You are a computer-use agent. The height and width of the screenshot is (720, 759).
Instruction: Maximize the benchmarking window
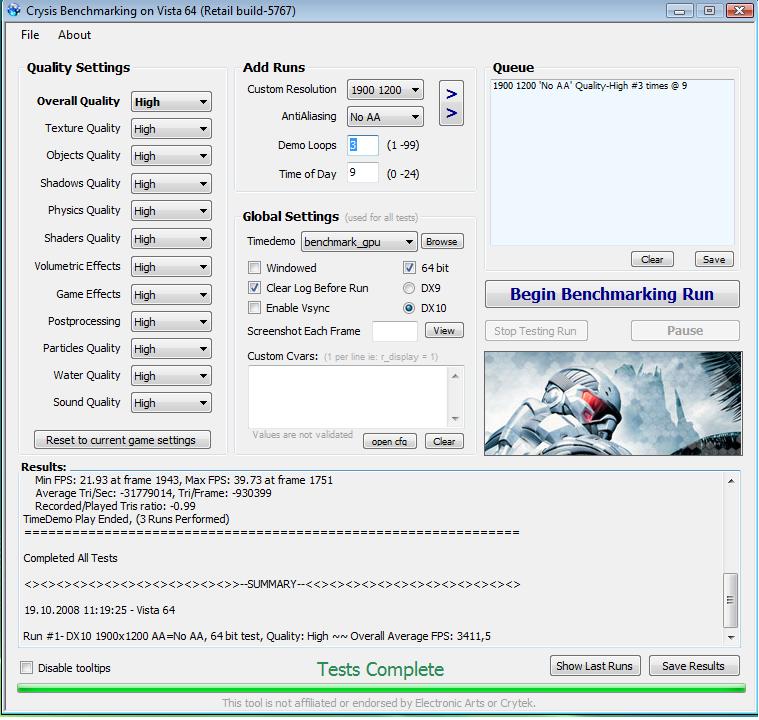(x=709, y=10)
